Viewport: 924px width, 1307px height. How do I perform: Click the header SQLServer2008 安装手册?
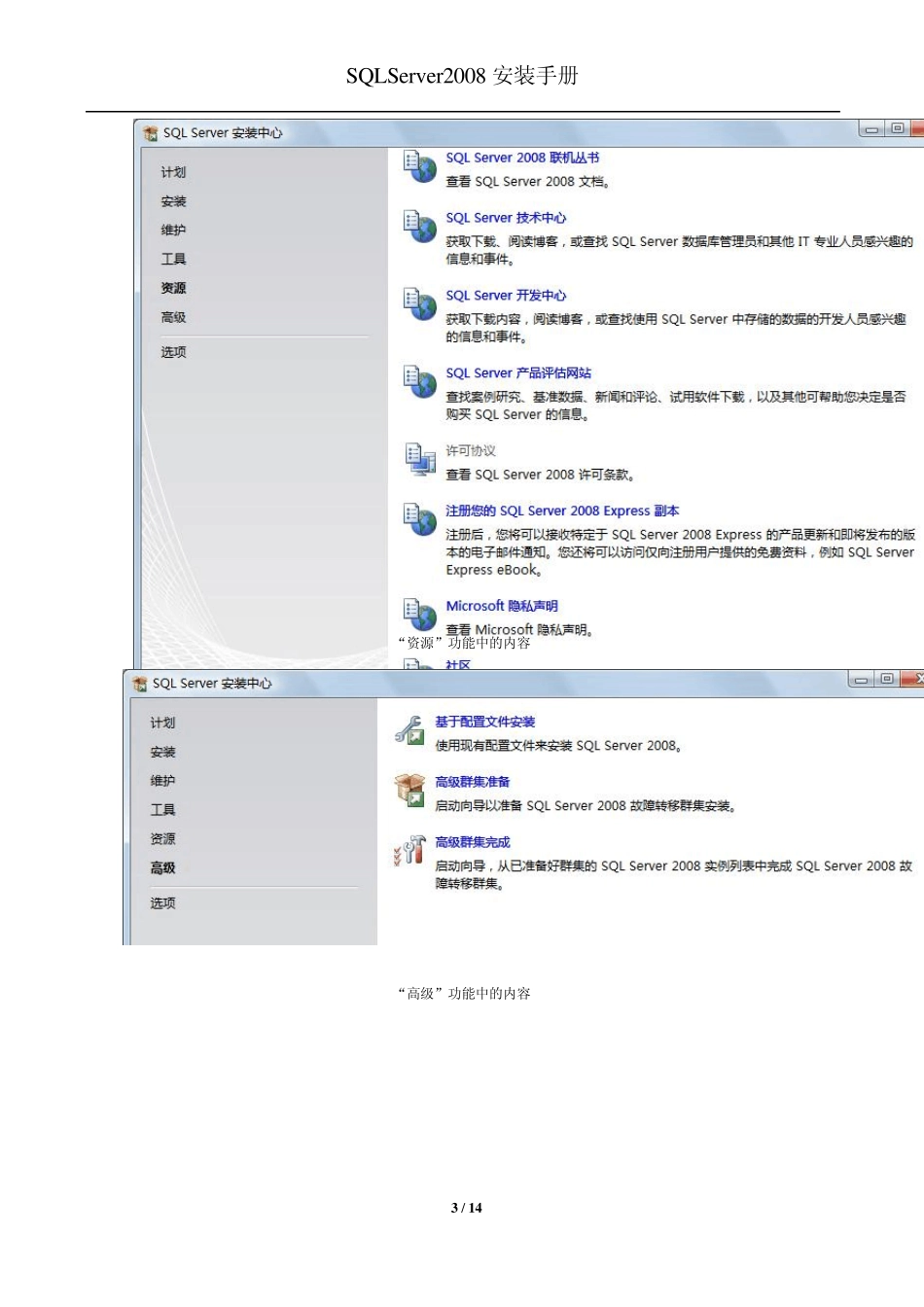[x=462, y=76]
